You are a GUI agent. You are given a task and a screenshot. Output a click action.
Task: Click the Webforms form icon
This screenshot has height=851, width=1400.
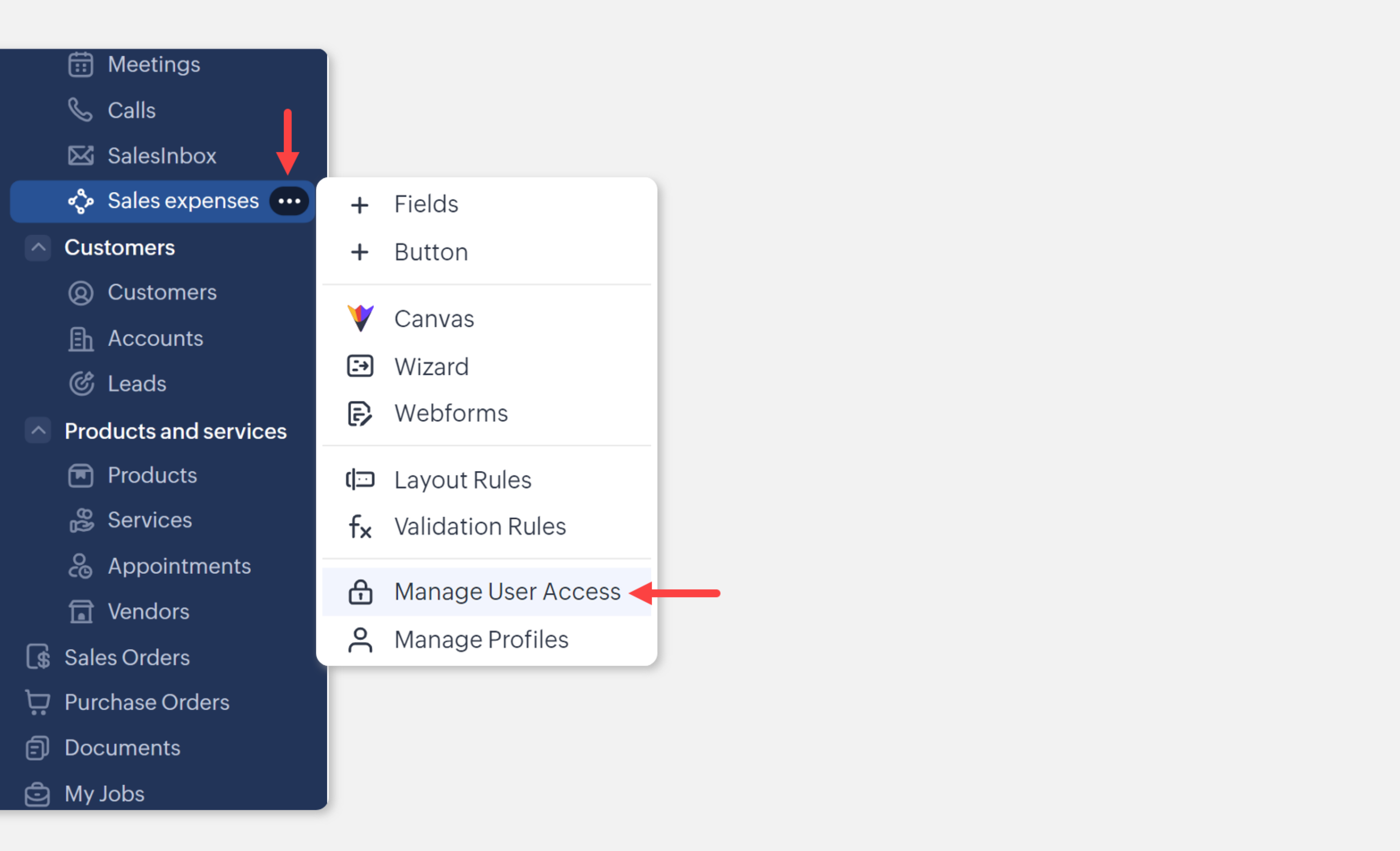tap(360, 413)
